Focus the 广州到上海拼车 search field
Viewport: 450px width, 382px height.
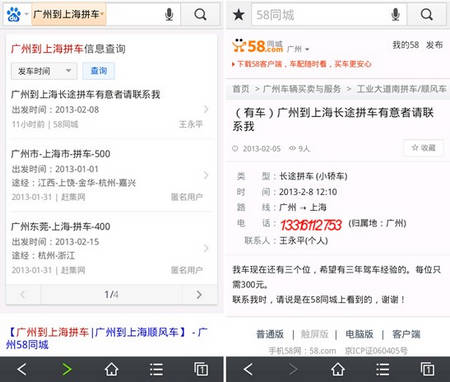68,14
